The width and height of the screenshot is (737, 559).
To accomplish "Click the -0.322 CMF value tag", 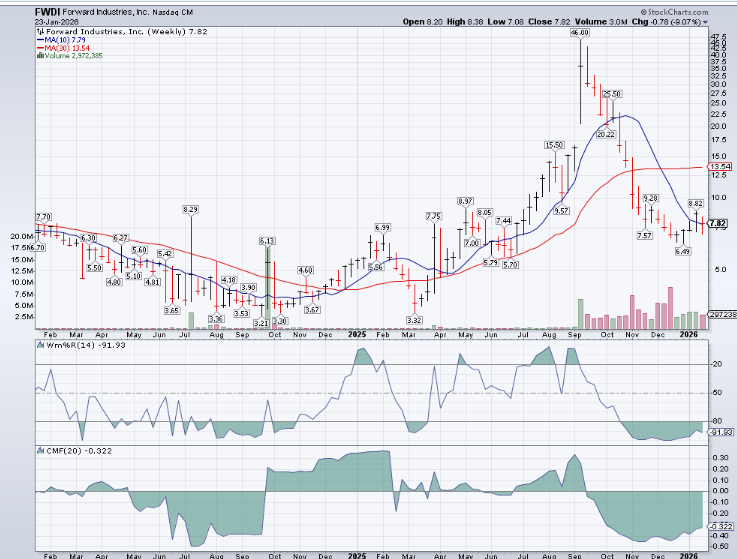I will (719, 526).
